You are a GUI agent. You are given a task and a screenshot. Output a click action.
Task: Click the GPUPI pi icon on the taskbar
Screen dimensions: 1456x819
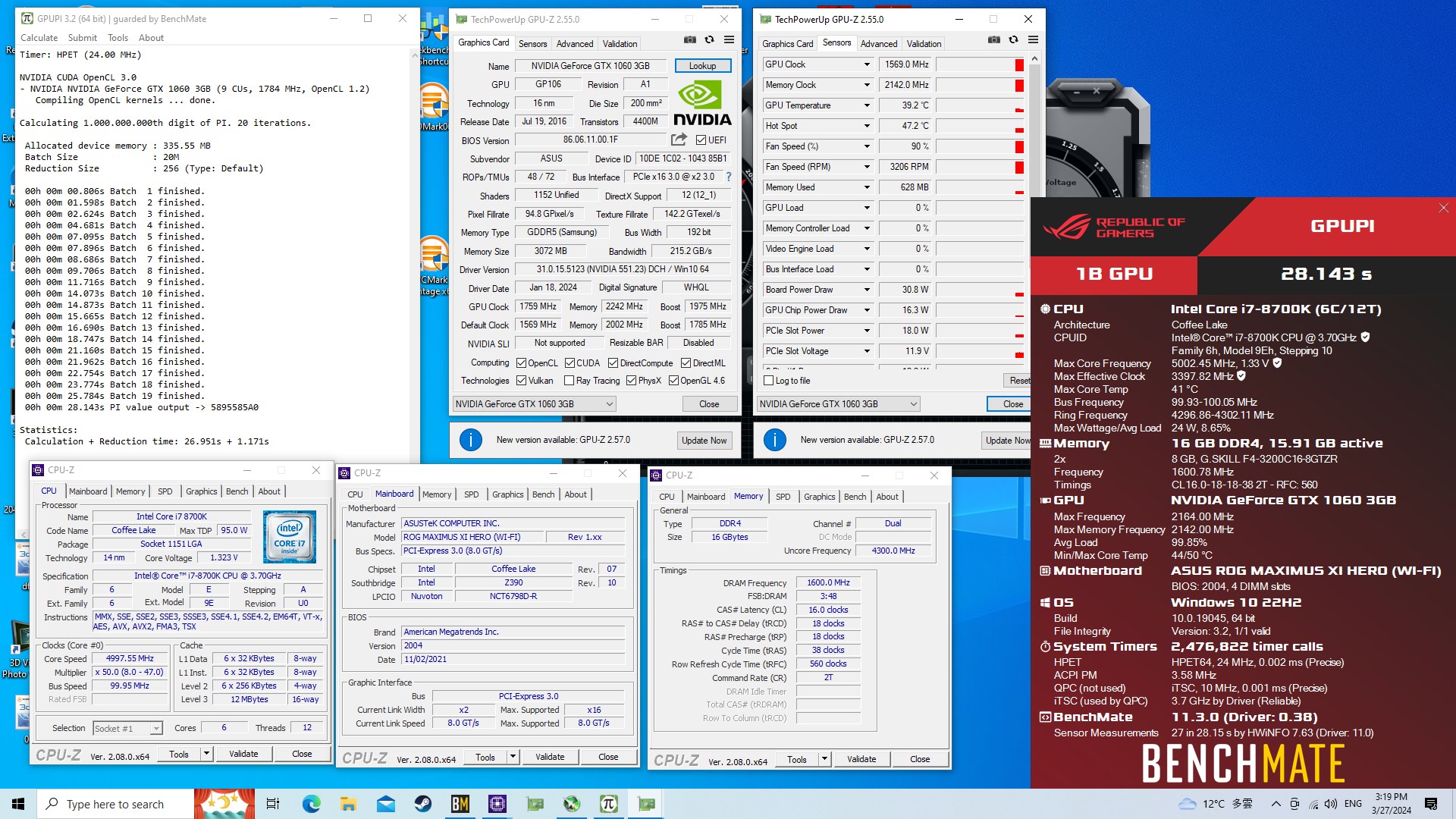click(608, 804)
